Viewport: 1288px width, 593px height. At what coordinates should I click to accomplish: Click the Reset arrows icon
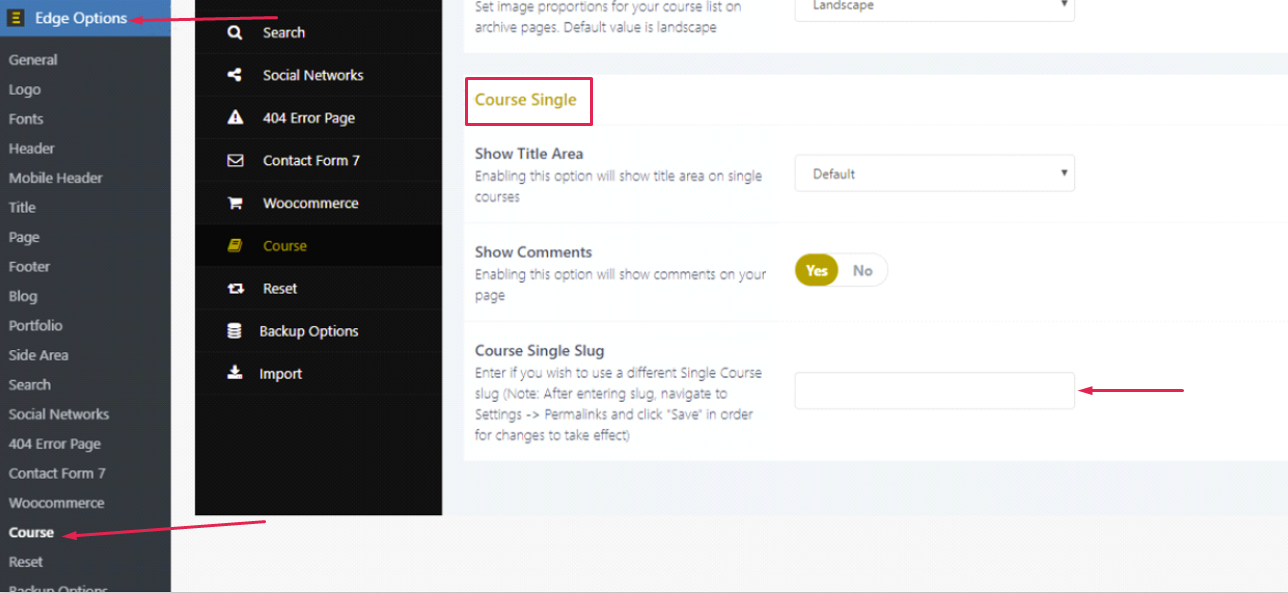[x=235, y=288]
